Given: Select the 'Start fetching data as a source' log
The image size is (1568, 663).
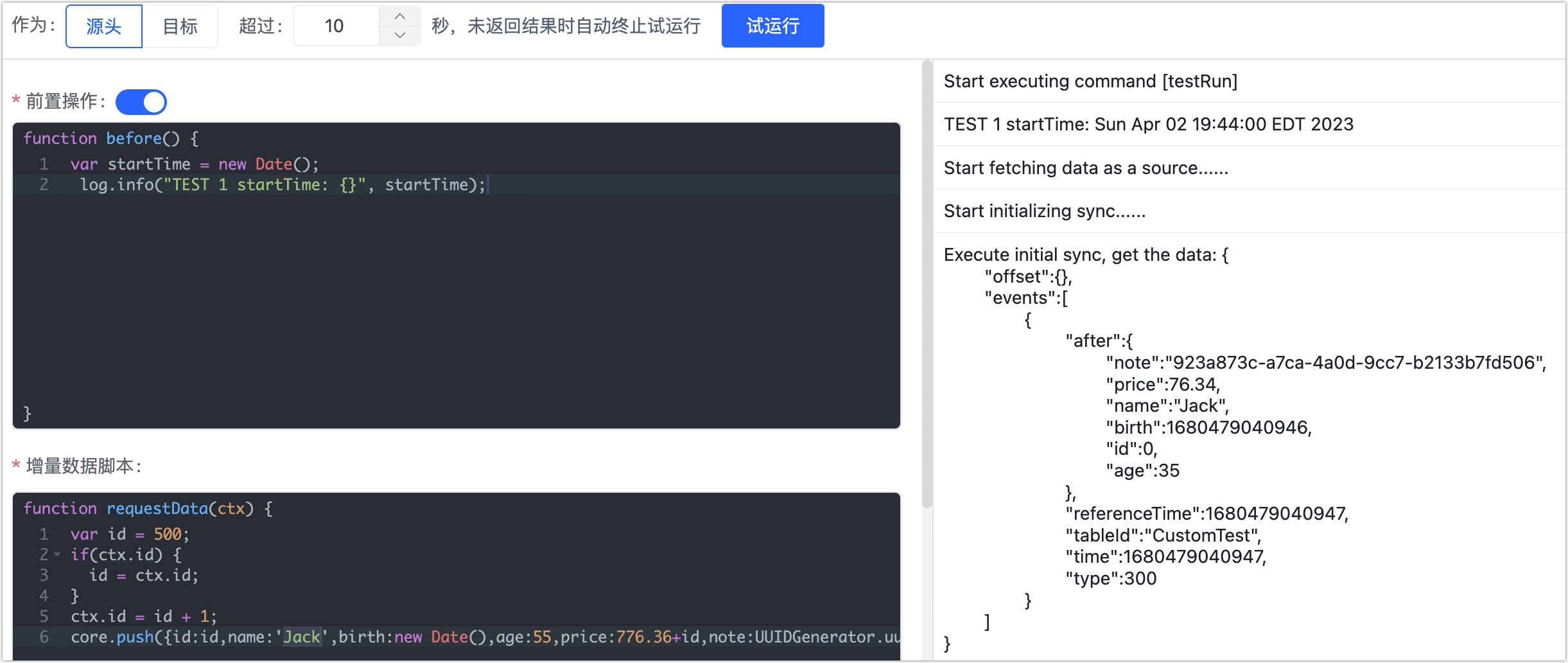Looking at the screenshot, I should point(1085,168).
